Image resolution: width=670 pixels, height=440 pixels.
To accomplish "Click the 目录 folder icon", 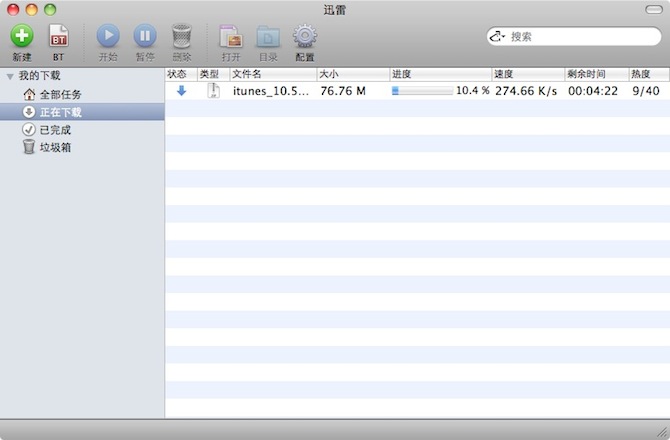I will click(268, 37).
